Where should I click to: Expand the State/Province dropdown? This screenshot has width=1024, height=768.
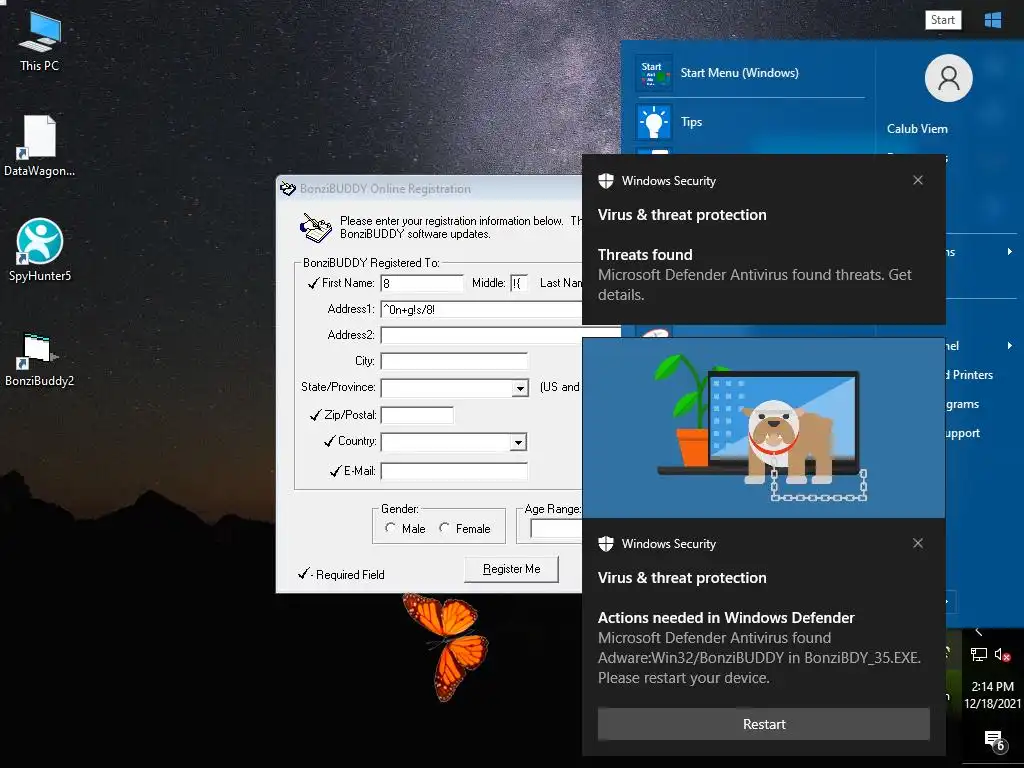[520, 389]
